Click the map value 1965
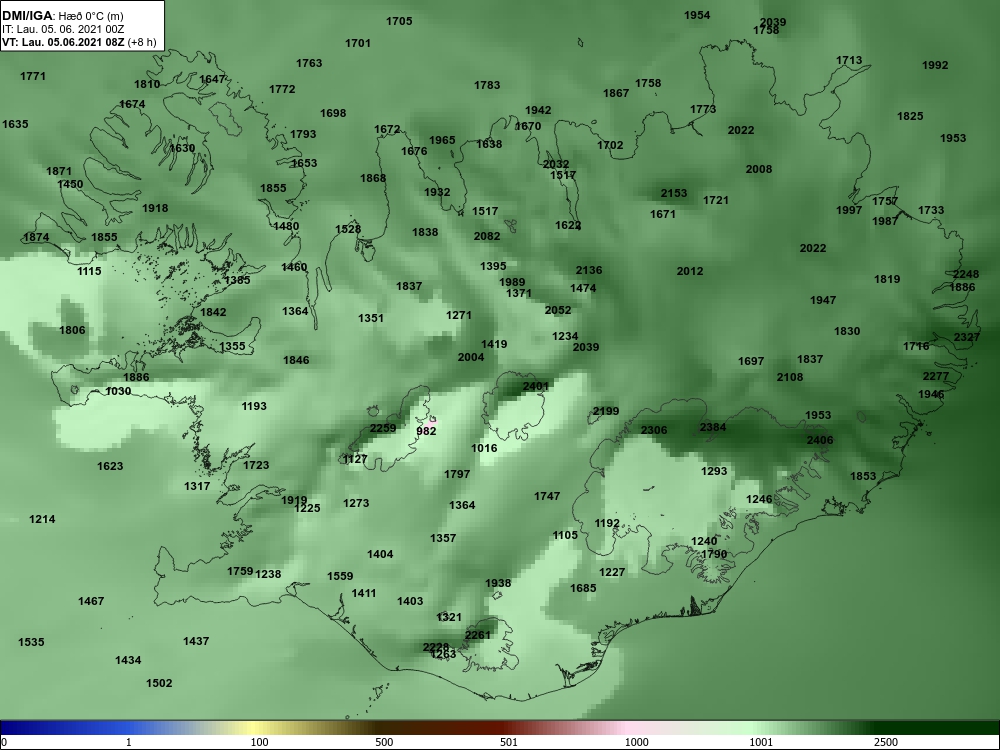 click(442, 140)
